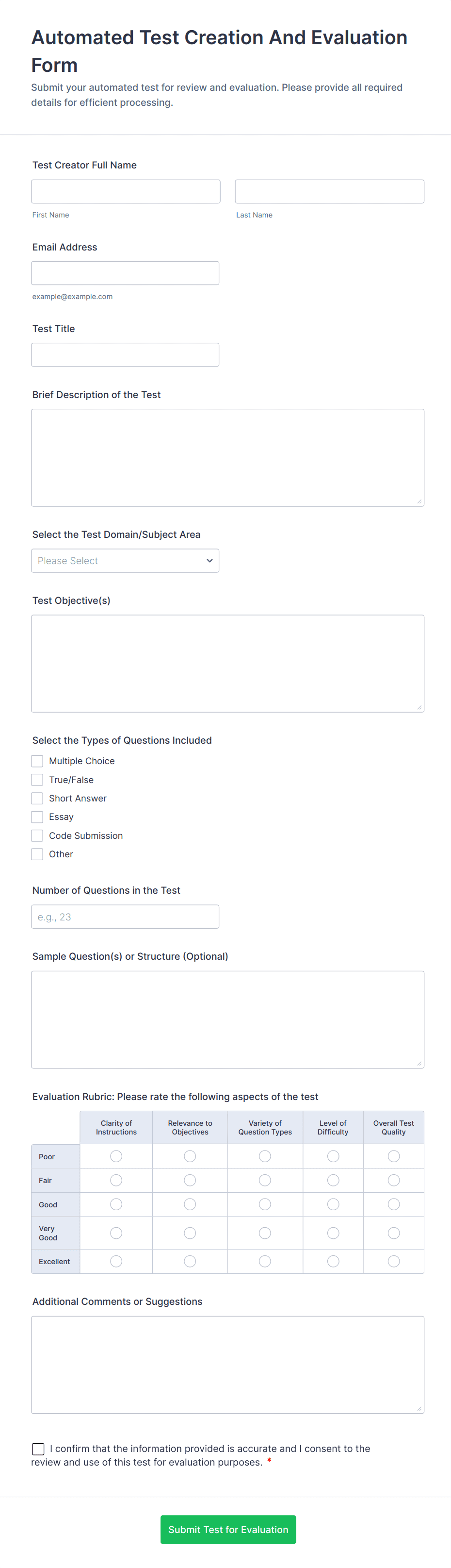Select the Essay question type checkbox
This screenshot has width=451, height=1568.
(x=37, y=817)
